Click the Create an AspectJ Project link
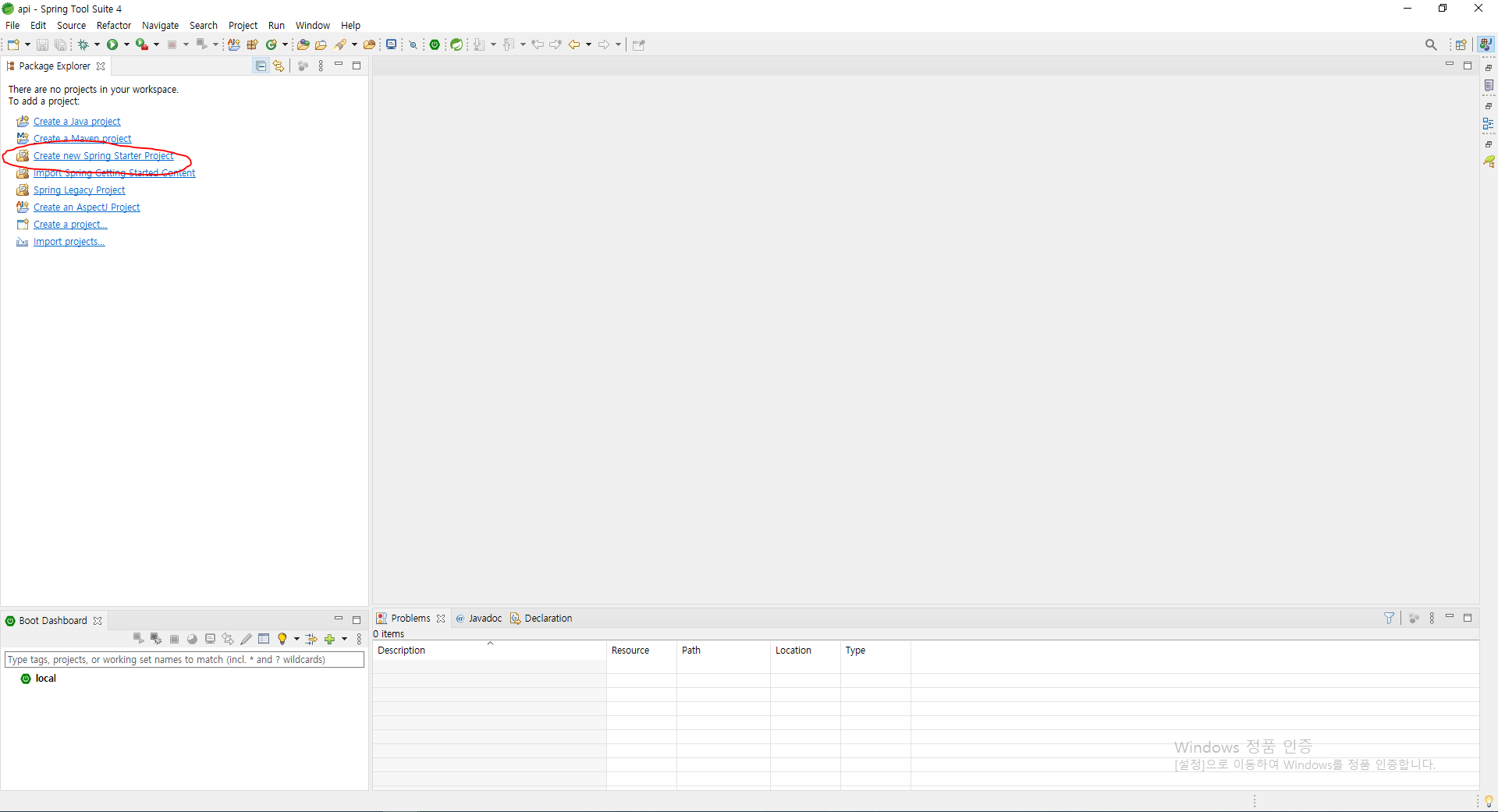This screenshot has width=1498, height=812. click(87, 207)
